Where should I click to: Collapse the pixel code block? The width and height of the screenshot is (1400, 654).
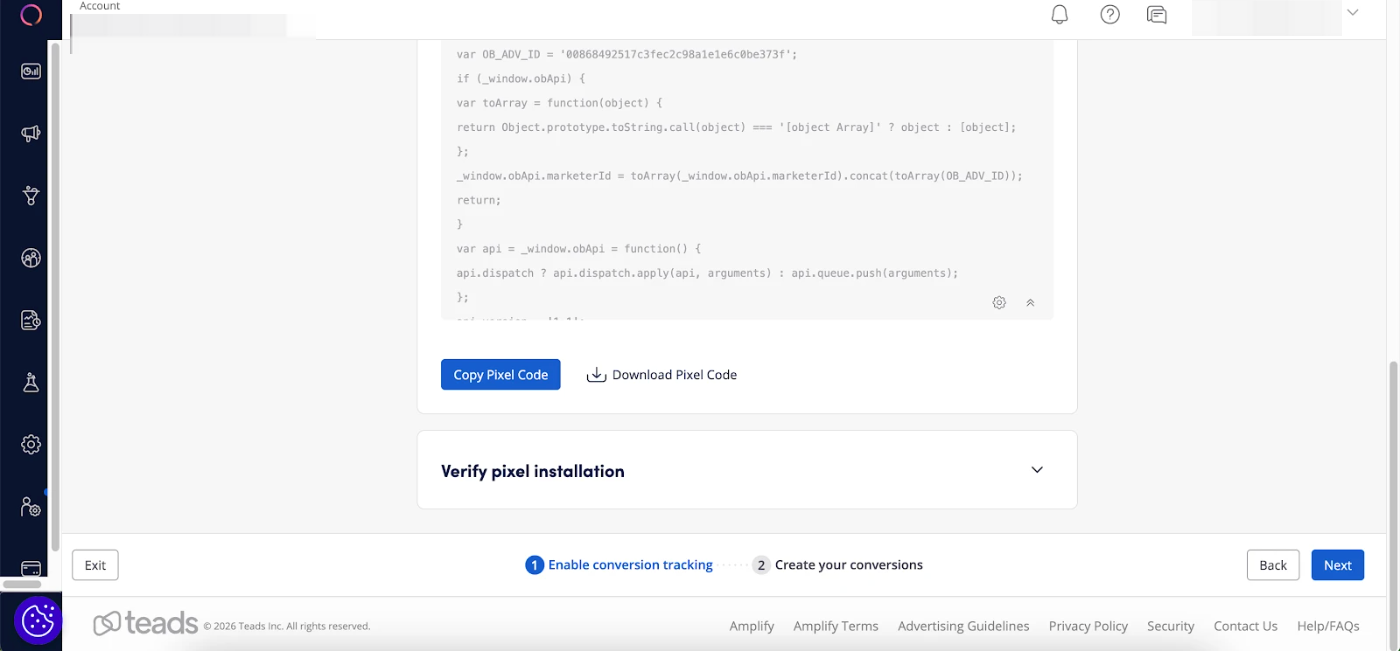coord(1030,303)
